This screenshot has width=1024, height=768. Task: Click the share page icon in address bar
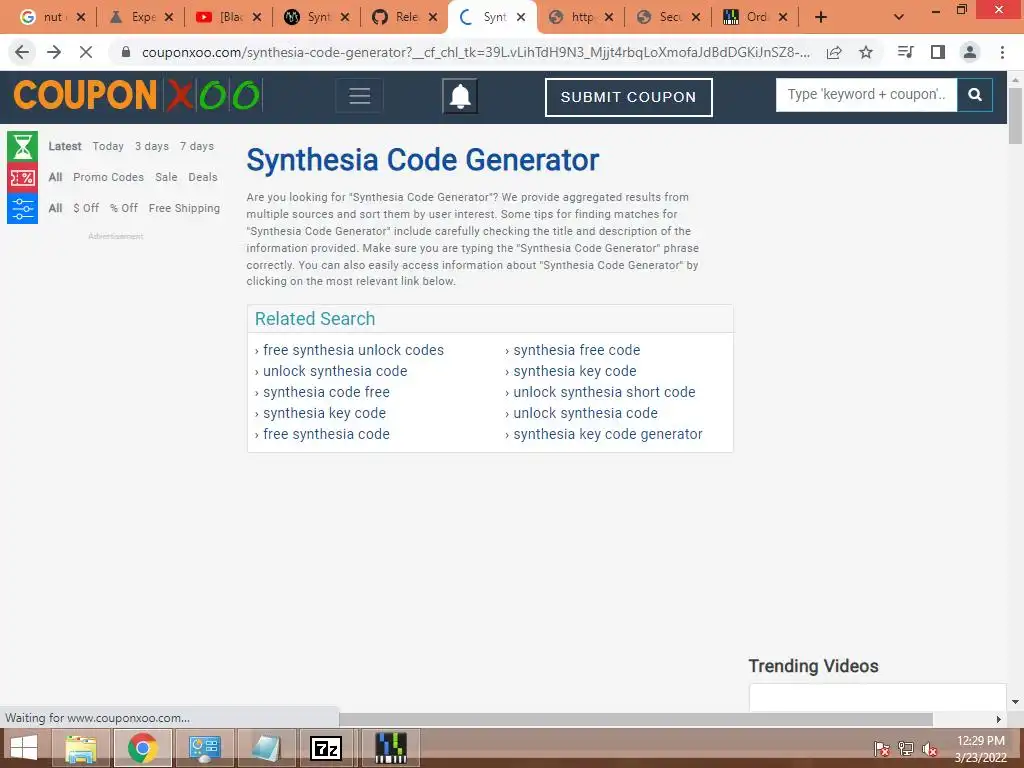[x=834, y=52]
